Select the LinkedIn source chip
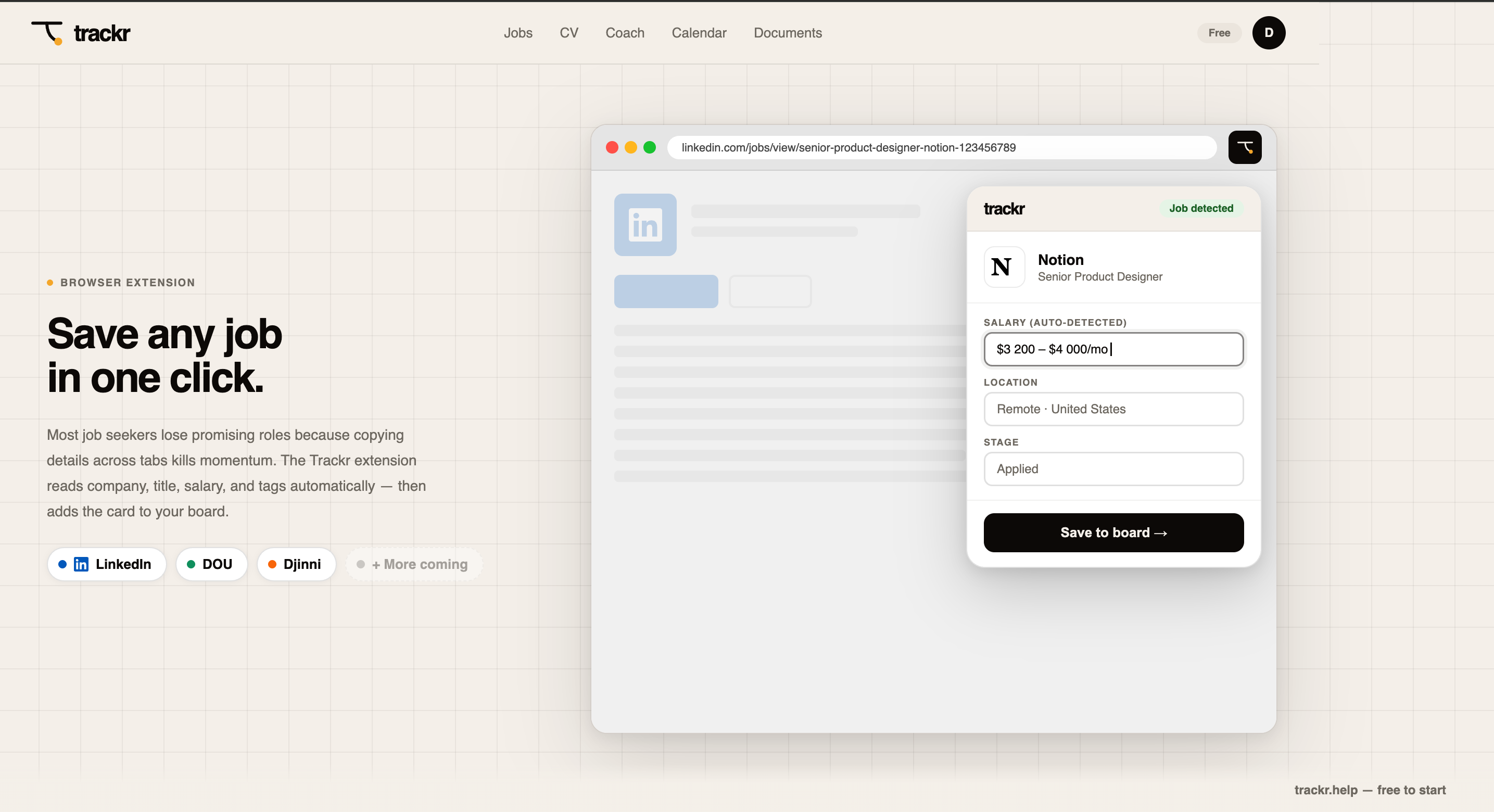 coord(107,564)
